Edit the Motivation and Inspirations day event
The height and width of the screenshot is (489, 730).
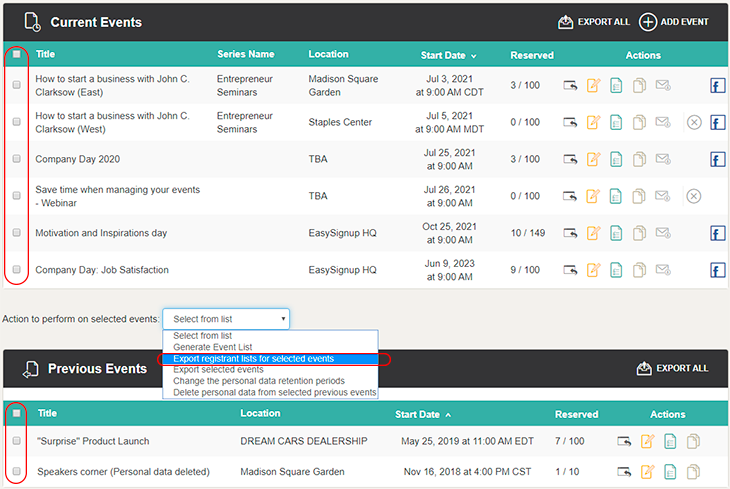click(x=593, y=232)
